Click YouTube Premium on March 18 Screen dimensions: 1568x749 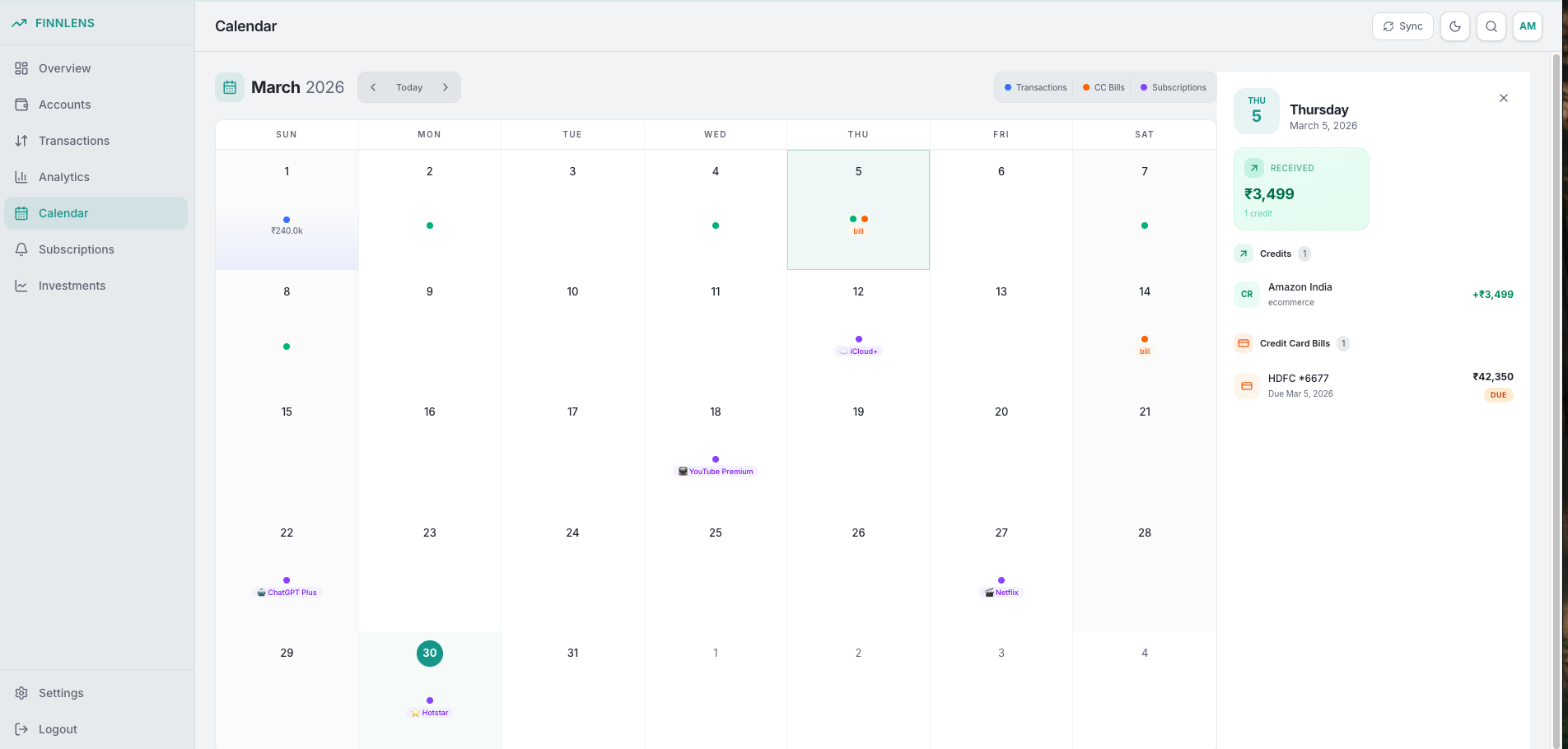716,472
